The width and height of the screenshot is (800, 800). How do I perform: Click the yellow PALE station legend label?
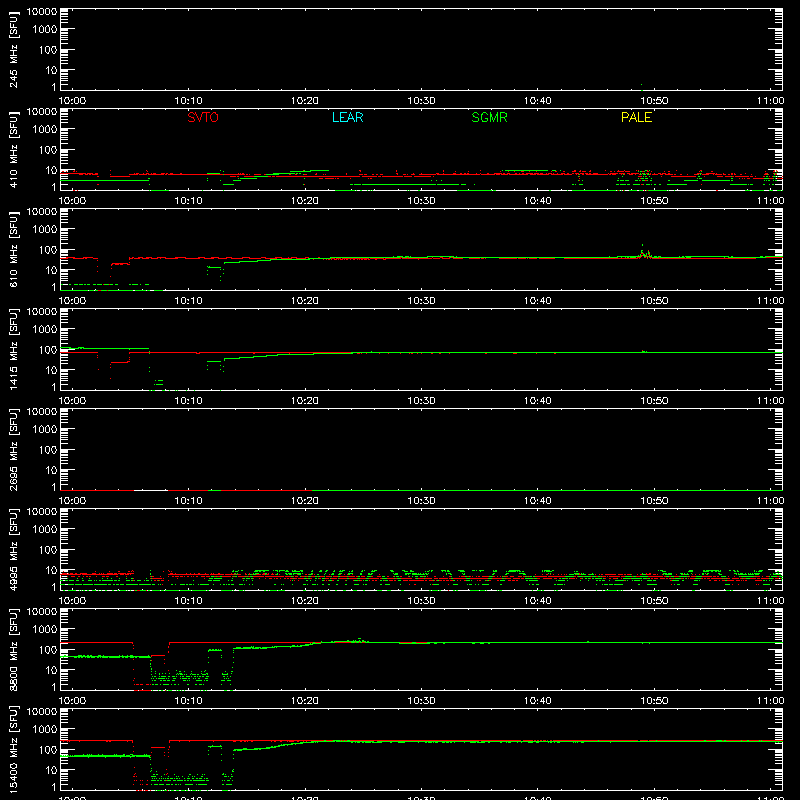(636, 117)
